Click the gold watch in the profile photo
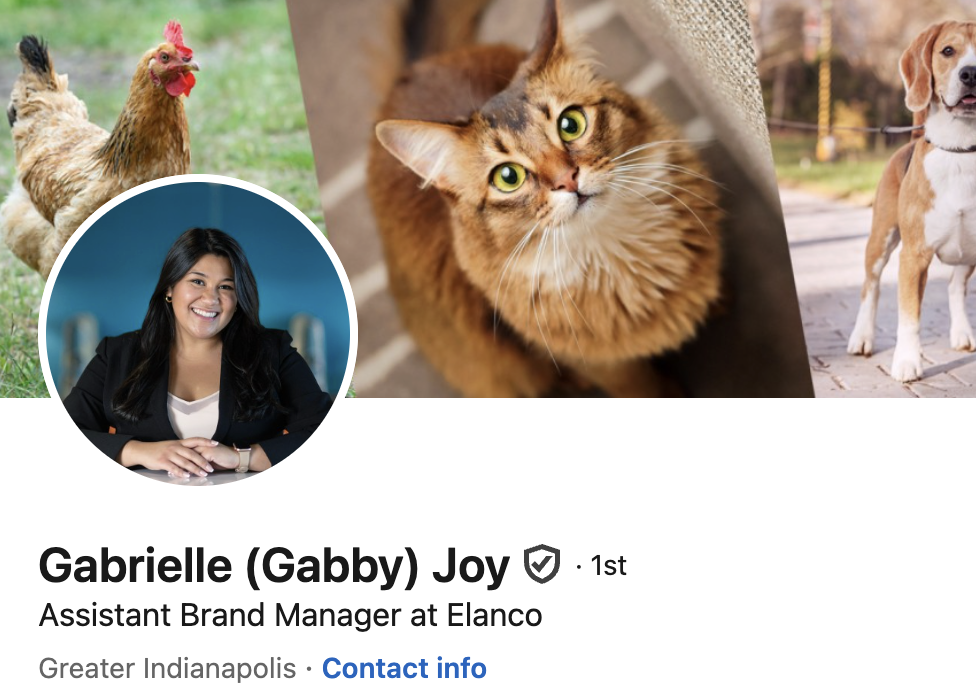Screen dimensions: 976x693 (242, 458)
